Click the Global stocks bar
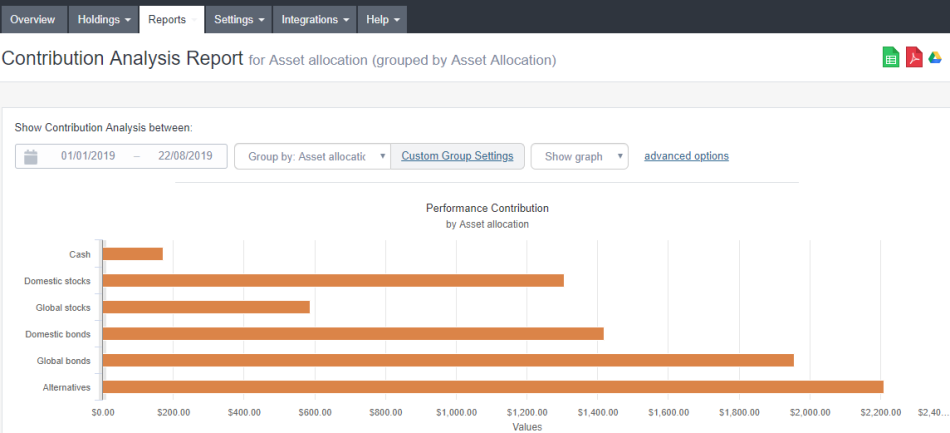950x433 pixels. [x=206, y=307]
